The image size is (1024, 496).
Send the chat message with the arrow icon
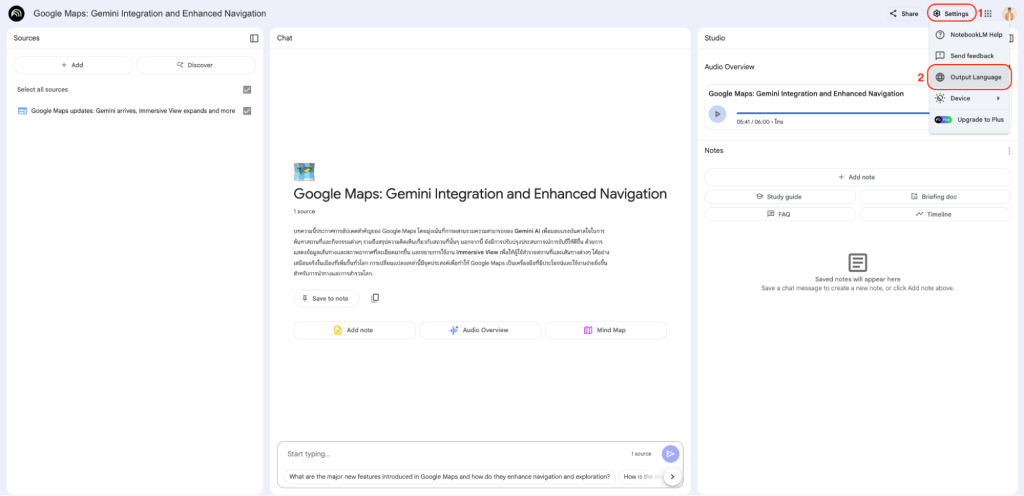point(671,454)
